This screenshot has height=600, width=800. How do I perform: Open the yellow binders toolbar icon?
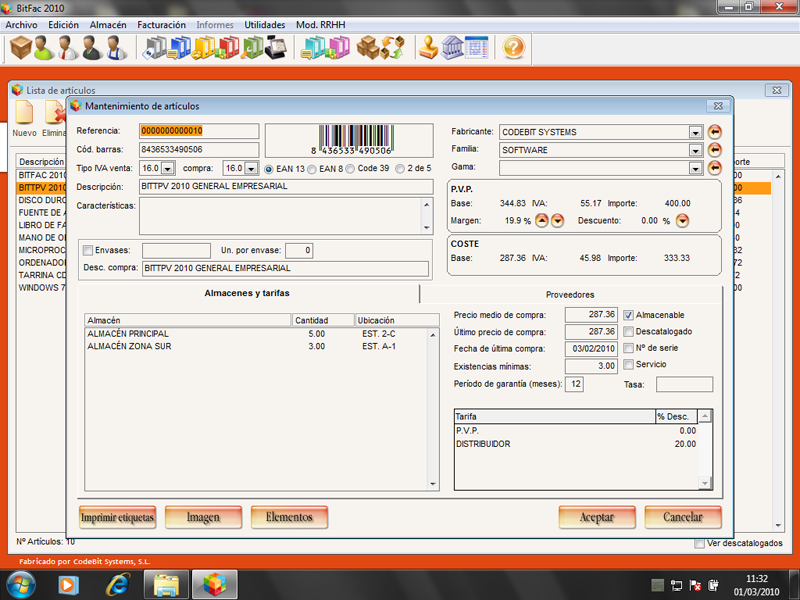204,48
